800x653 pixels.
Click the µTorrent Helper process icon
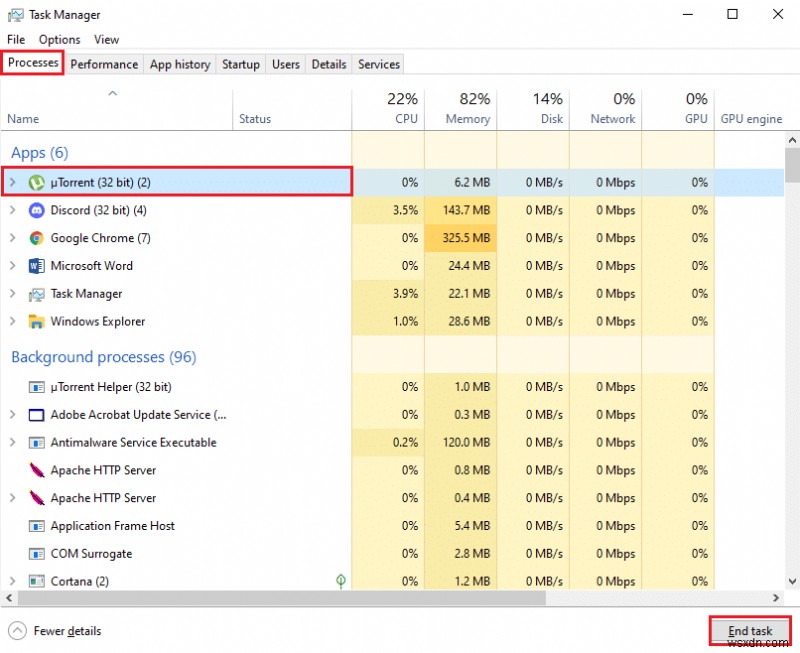point(36,387)
